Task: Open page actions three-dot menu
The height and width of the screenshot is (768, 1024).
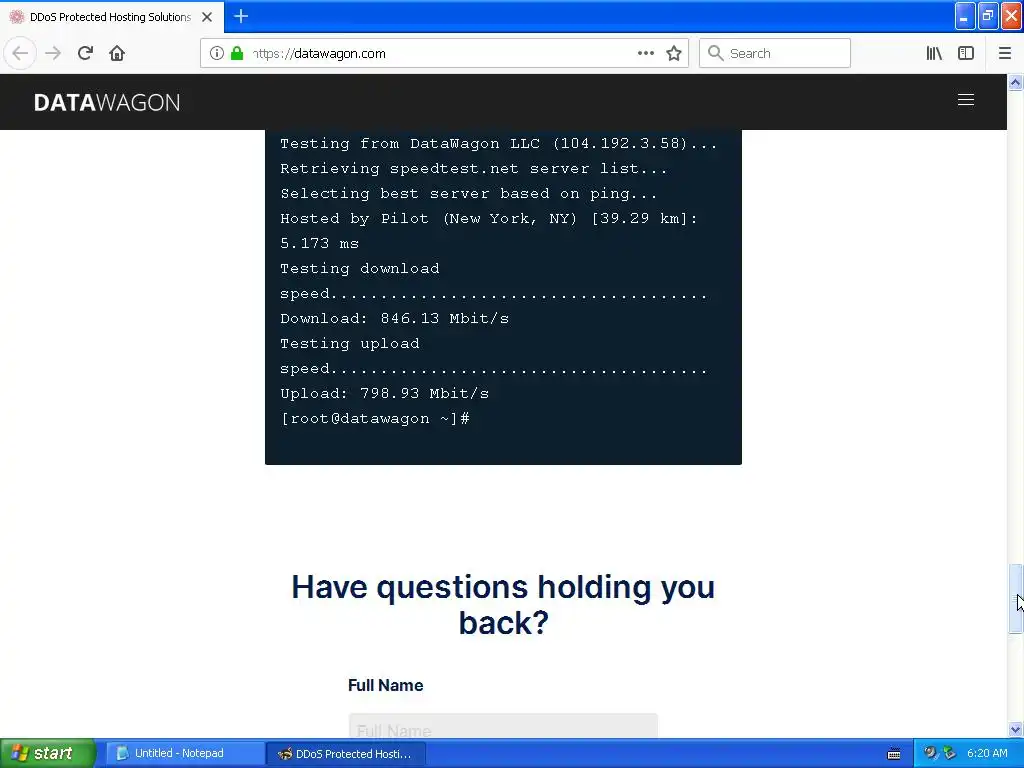Action: pyautogui.click(x=645, y=53)
